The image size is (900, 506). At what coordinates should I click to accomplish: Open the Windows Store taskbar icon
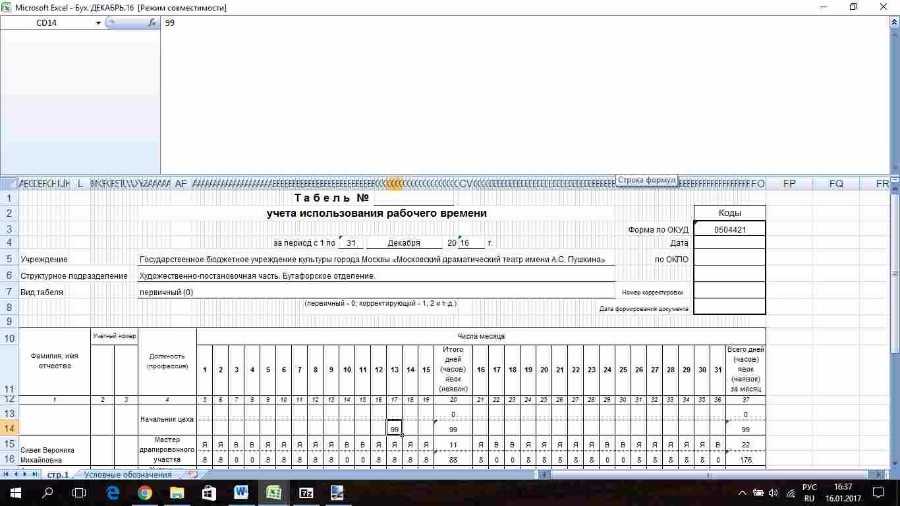coord(209,492)
